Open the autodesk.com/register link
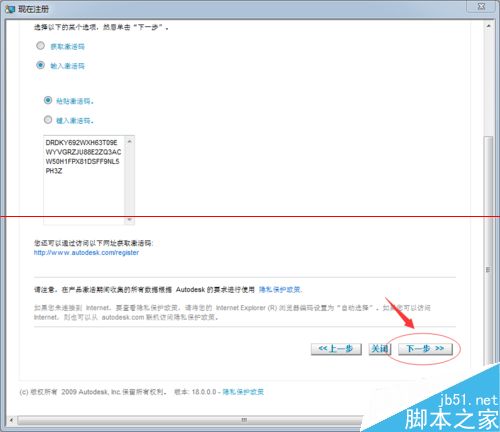Screen dimensions: 500x432 tap(86, 253)
